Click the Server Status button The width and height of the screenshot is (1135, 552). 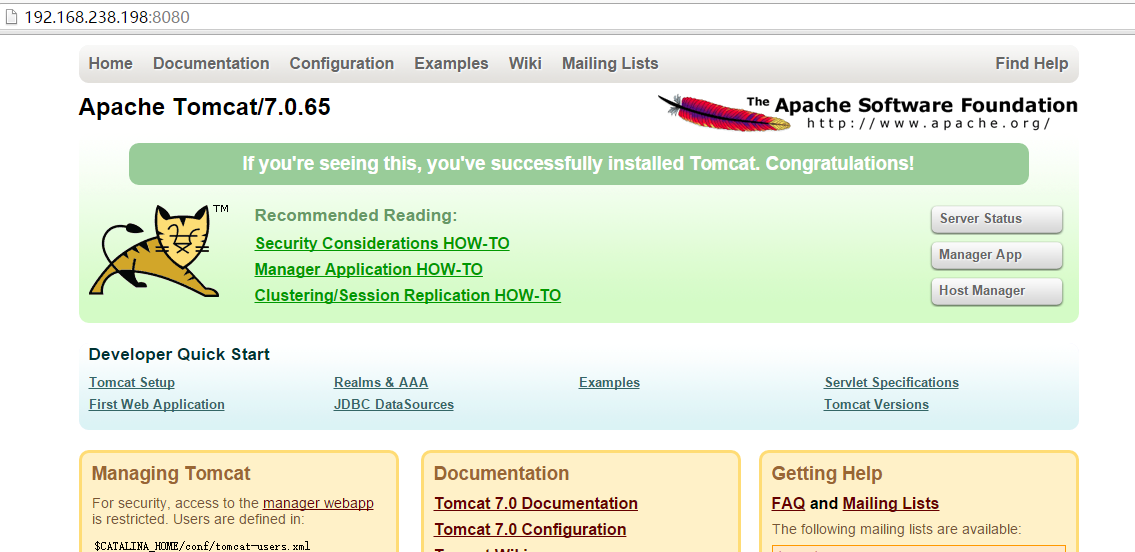click(997, 219)
